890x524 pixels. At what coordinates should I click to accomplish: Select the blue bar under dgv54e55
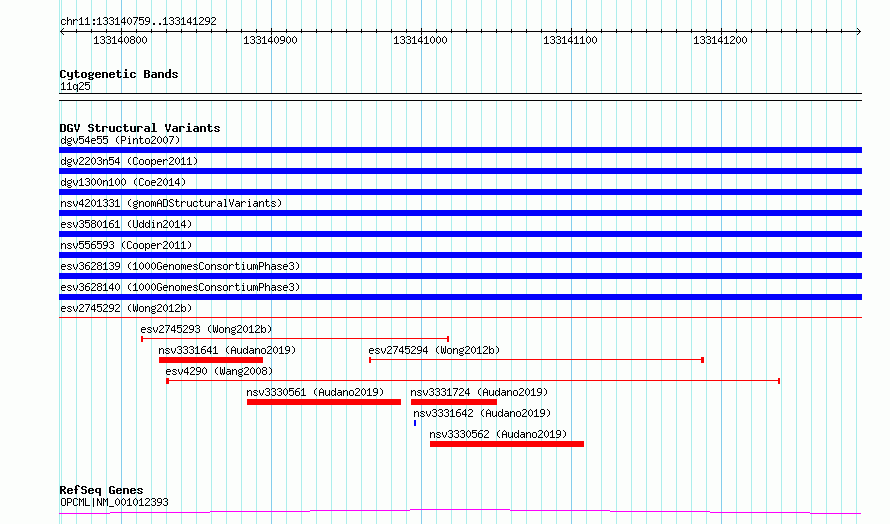(460, 150)
